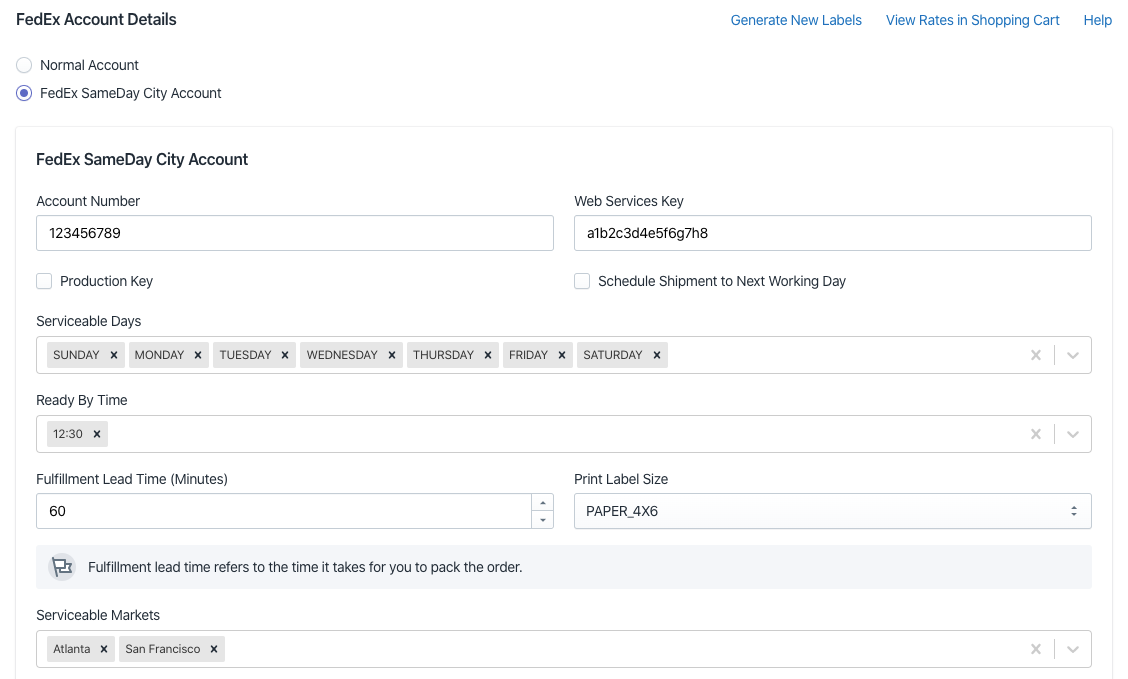Image resolution: width=1128 pixels, height=679 pixels.
Task: Remove the THURSDAY tag
Action: coord(488,355)
